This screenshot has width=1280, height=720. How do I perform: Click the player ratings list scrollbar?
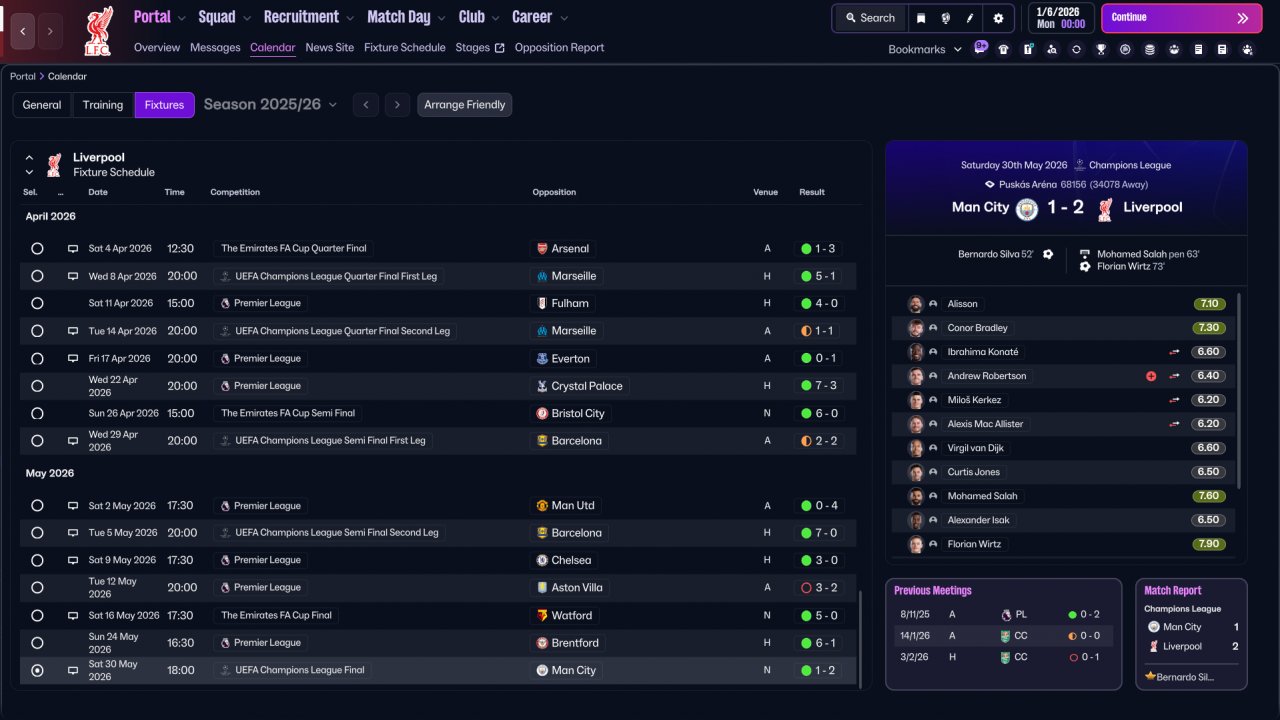[x=1238, y=390]
